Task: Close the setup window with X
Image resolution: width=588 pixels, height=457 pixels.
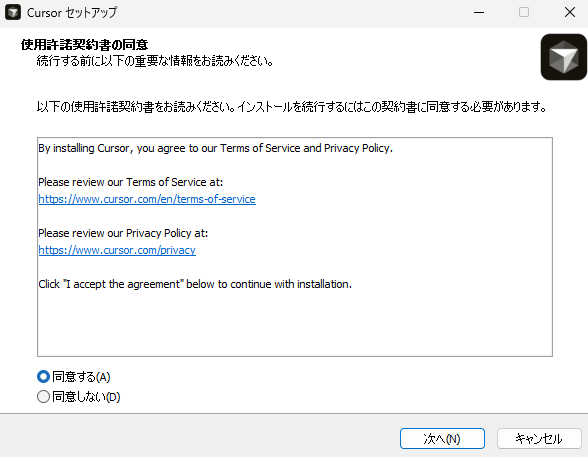Action: (x=570, y=12)
